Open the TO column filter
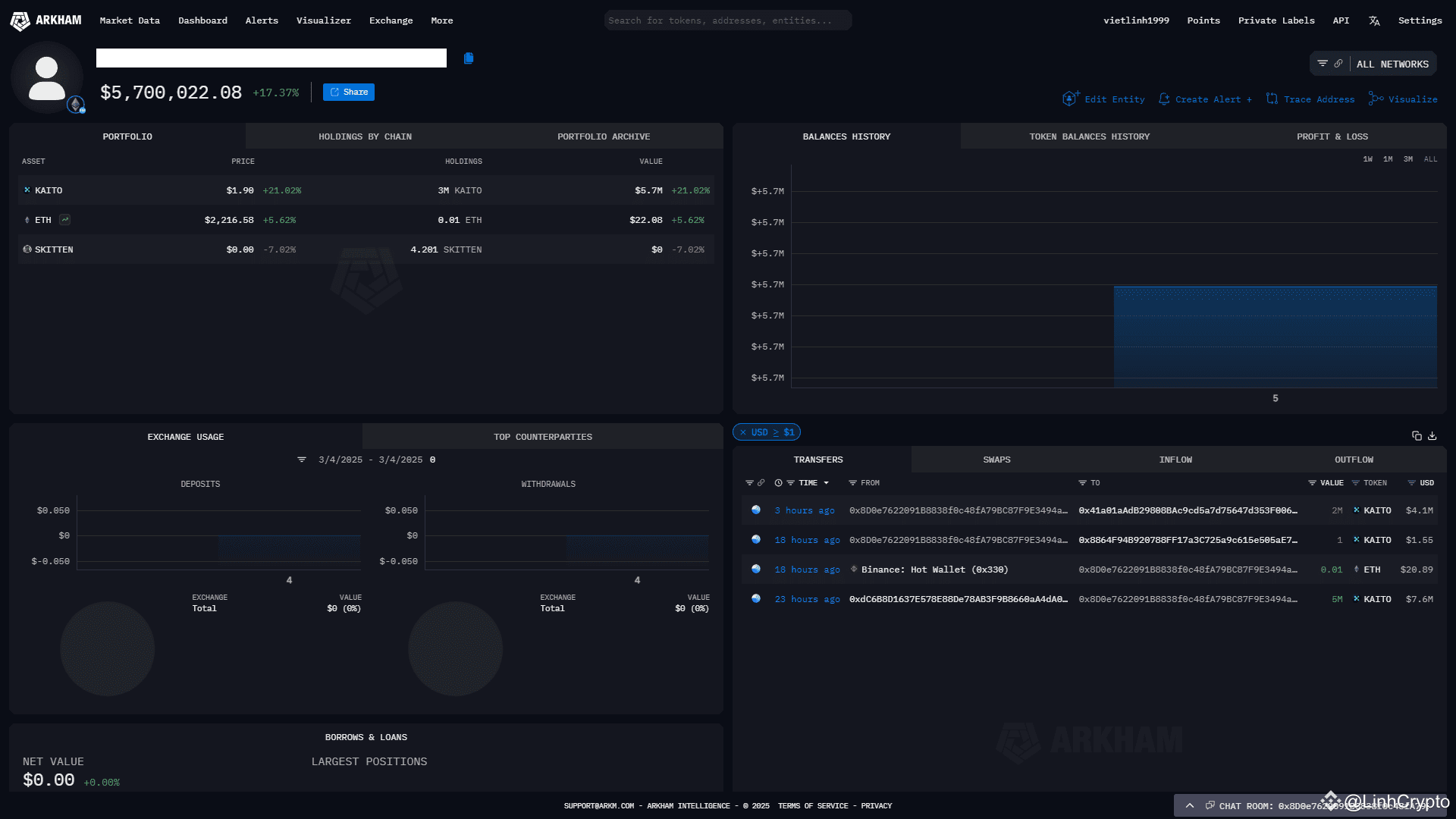The height and width of the screenshot is (819, 1456). point(1083,483)
